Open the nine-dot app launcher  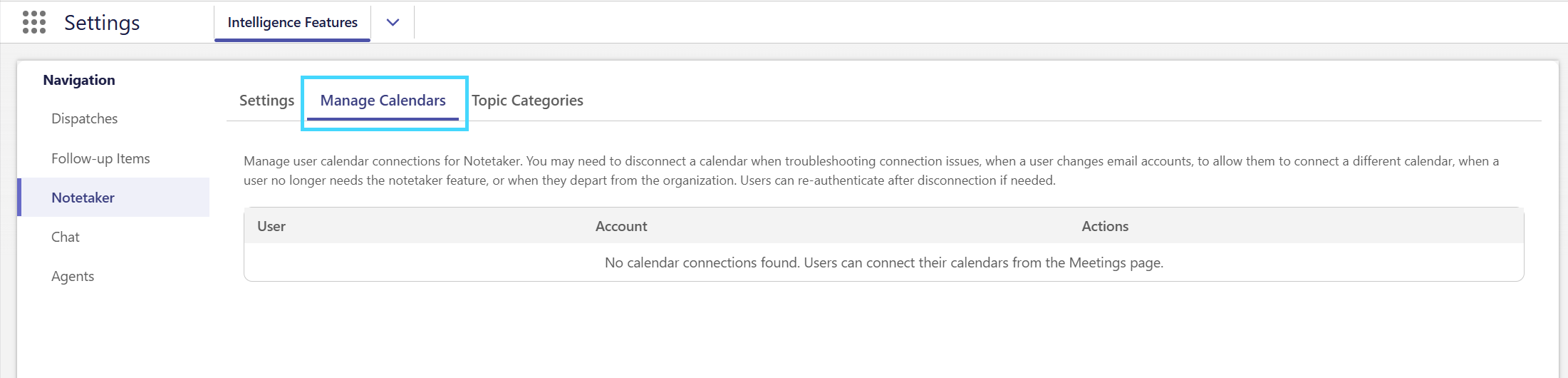(34, 22)
